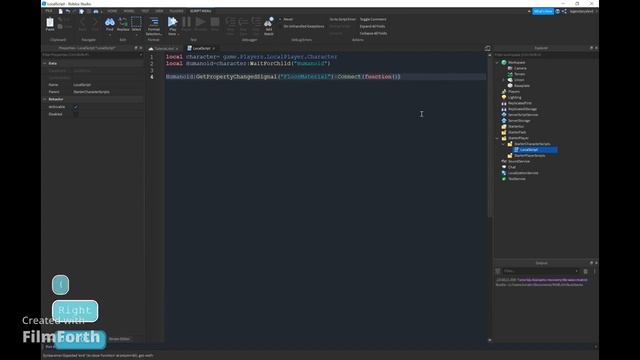Click the Step Over debugger icon
Viewport: 640px width, 360px height.
tap(243, 22)
